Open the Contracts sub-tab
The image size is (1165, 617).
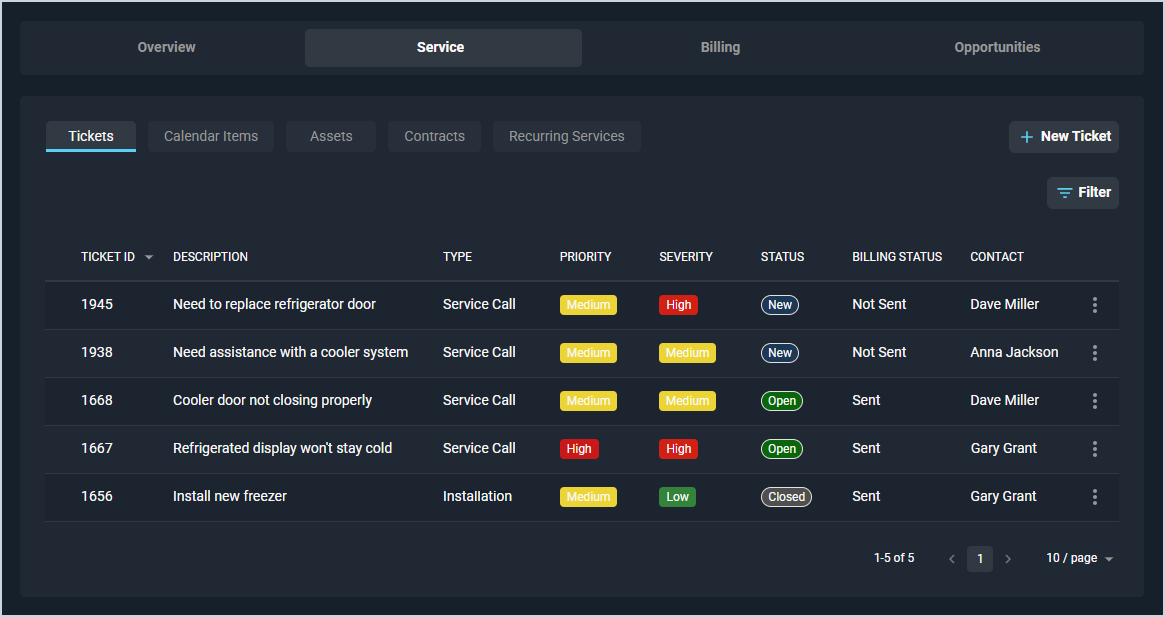click(434, 137)
